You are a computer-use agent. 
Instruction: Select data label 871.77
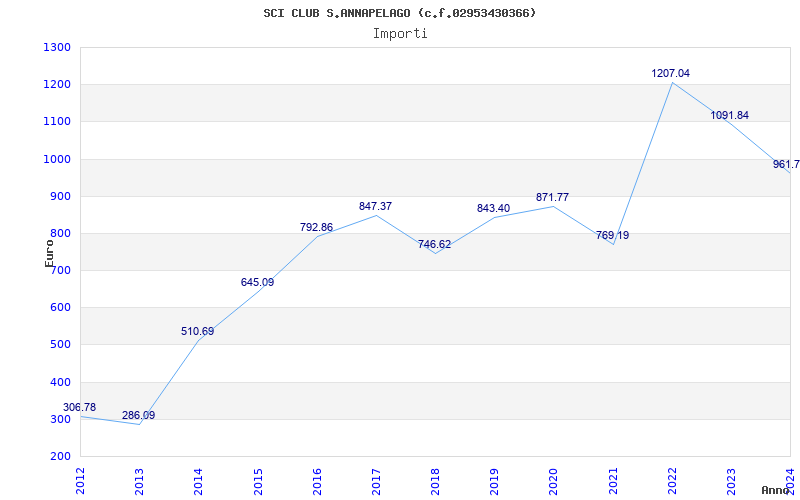pyautogui.click(x=553, y=197)
